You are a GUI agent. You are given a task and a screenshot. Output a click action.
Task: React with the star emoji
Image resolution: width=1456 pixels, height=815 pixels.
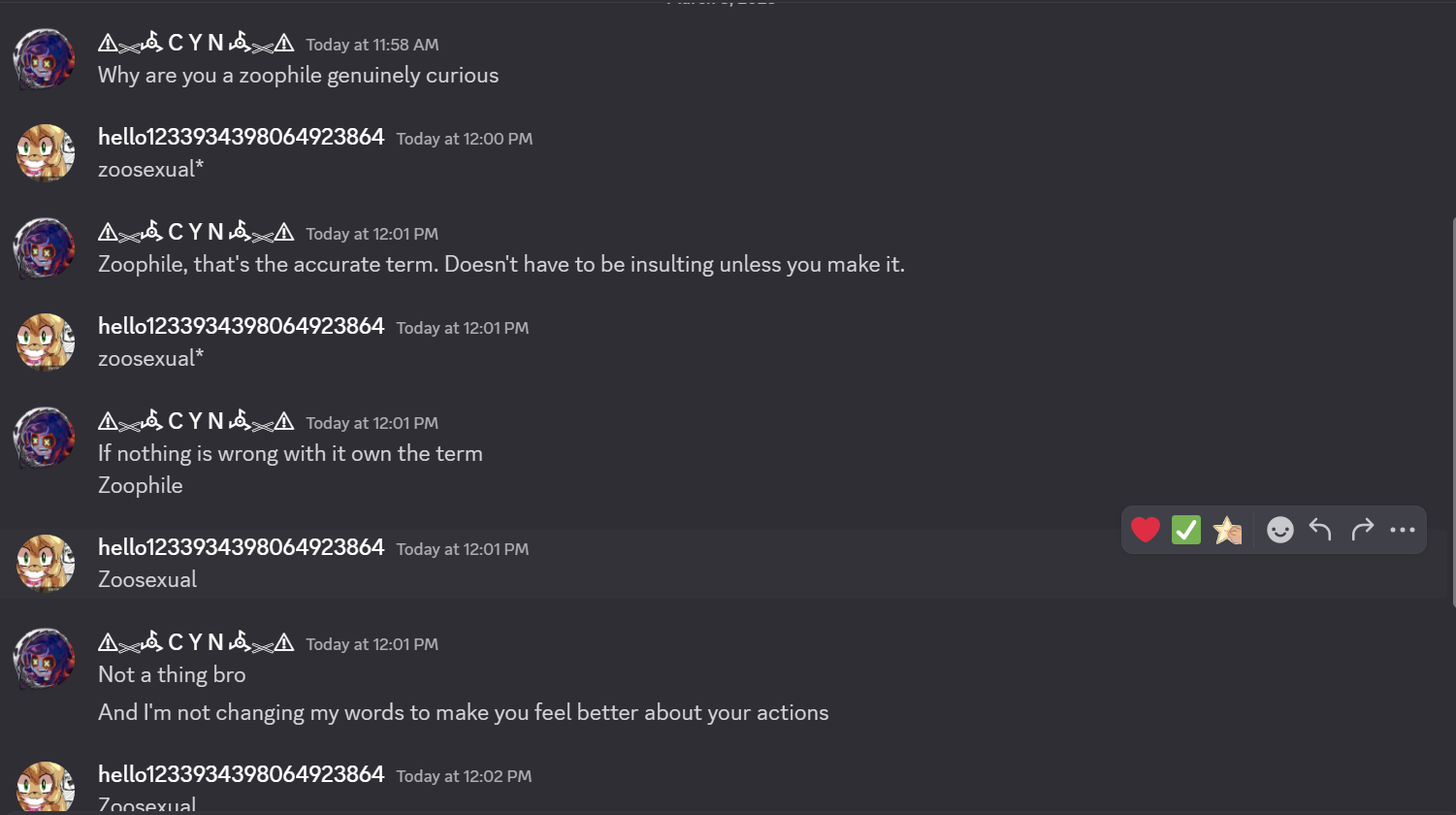coord(1227,530)
